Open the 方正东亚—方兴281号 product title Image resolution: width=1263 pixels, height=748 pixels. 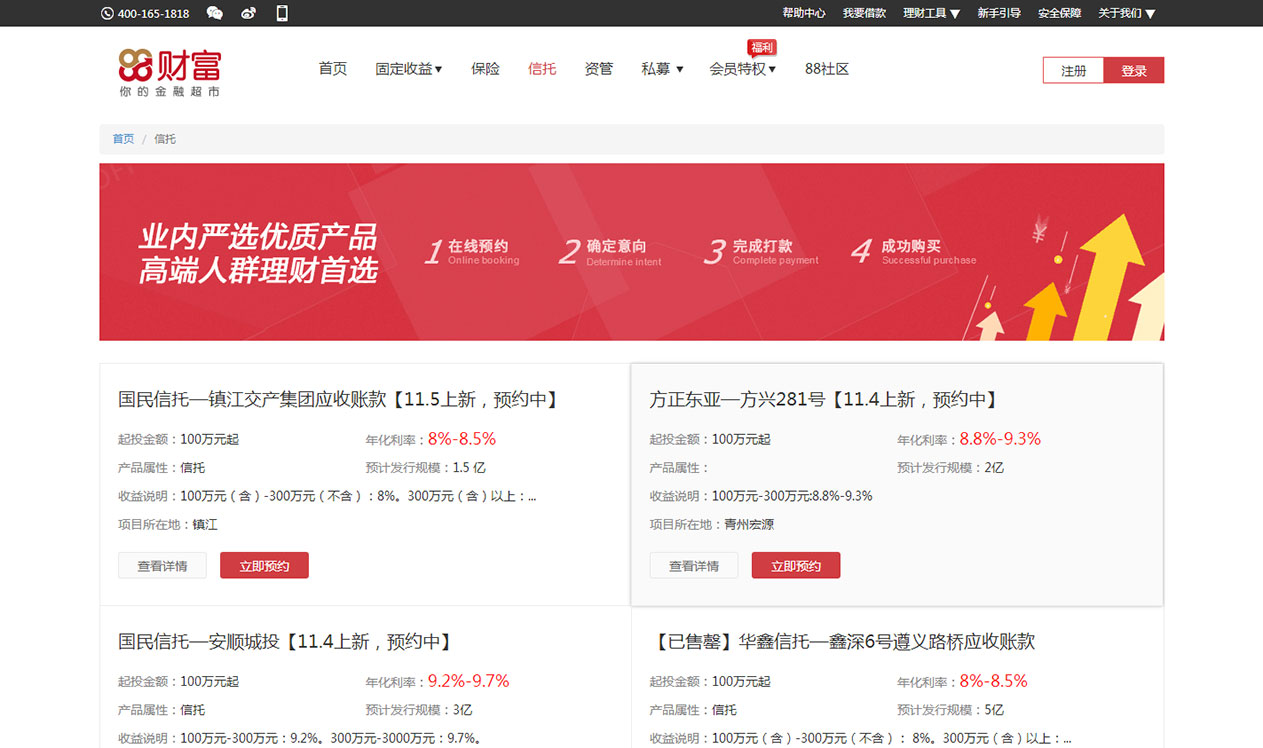tap(823, 400)
